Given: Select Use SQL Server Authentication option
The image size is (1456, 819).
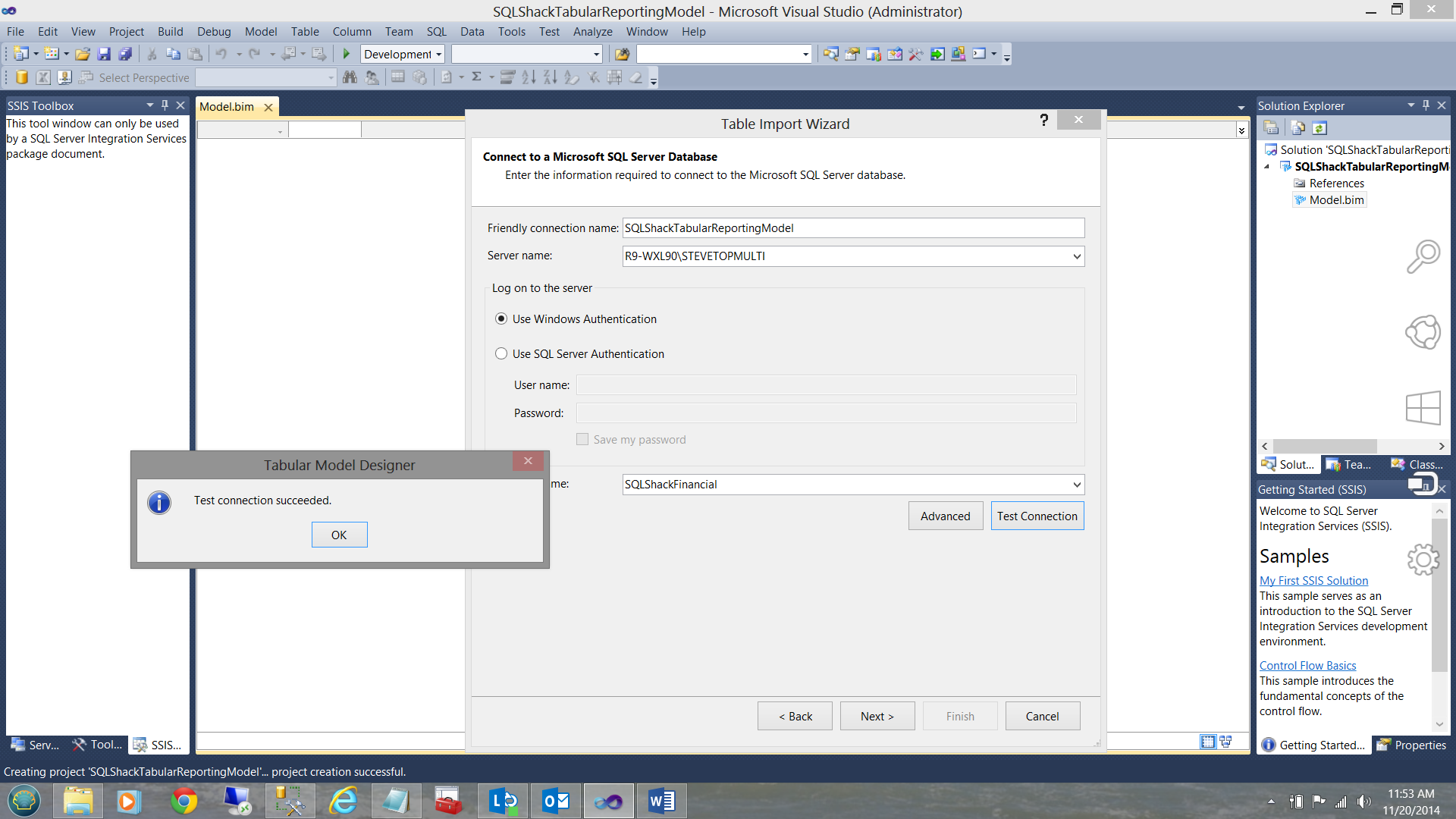Looking at the screenshot, I should point(501,354).
